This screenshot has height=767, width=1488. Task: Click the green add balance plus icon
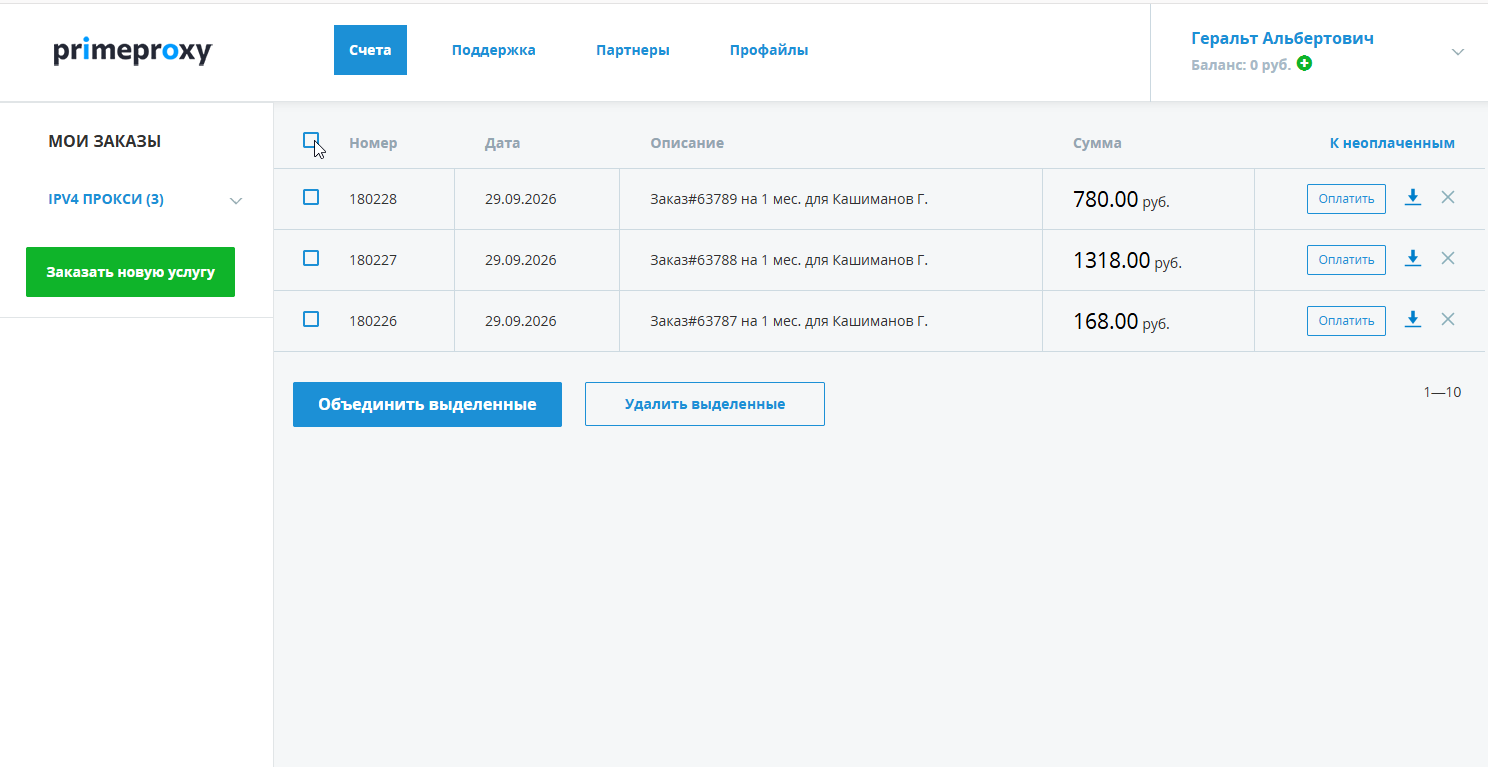1304,64
